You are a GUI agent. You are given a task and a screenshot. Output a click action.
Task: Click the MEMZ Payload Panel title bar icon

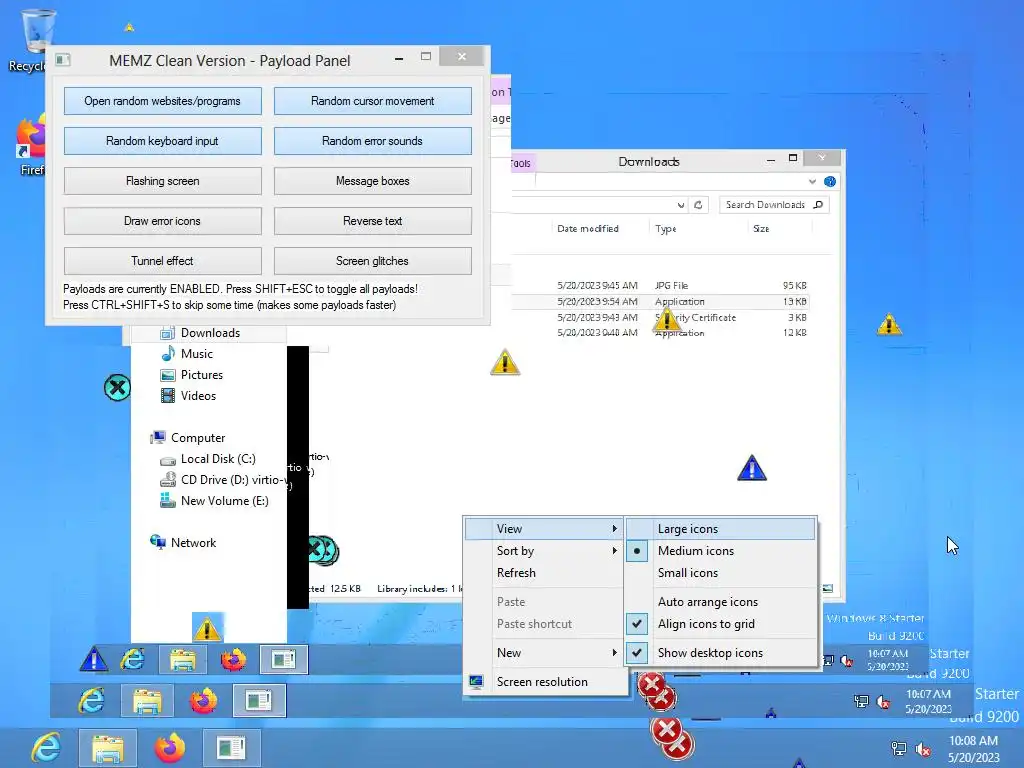63,60
